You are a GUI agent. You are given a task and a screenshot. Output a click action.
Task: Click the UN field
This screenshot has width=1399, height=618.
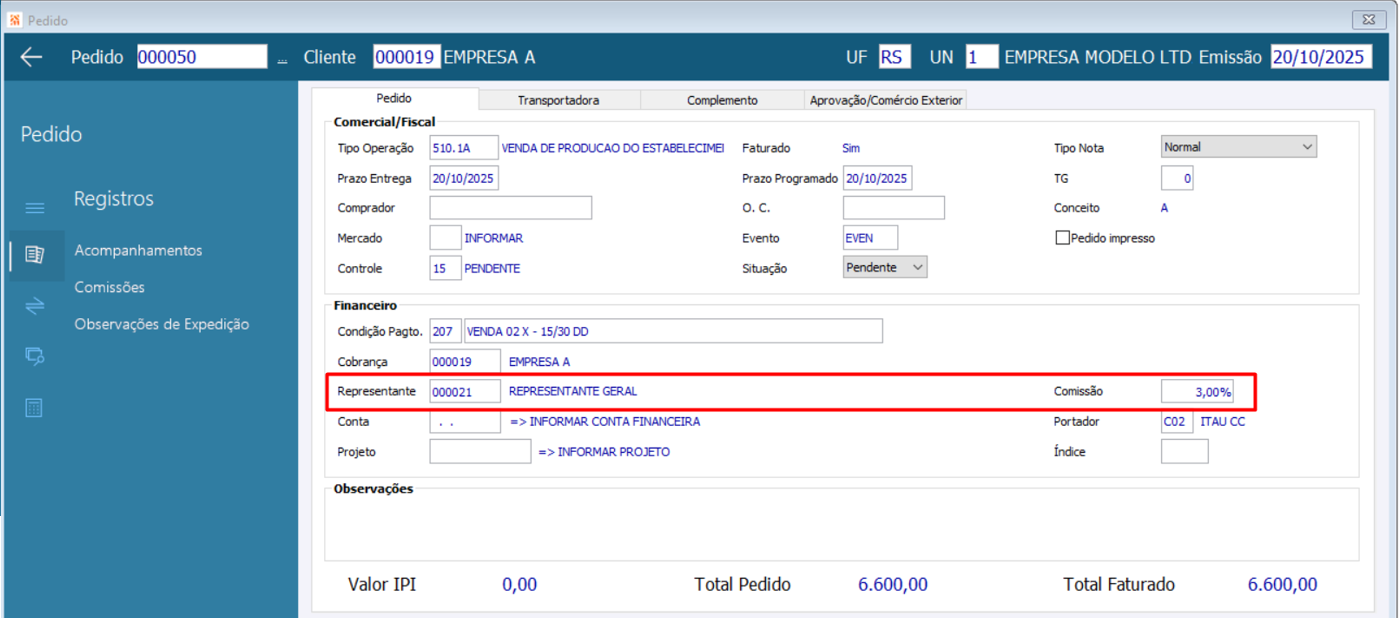(981, 57)
